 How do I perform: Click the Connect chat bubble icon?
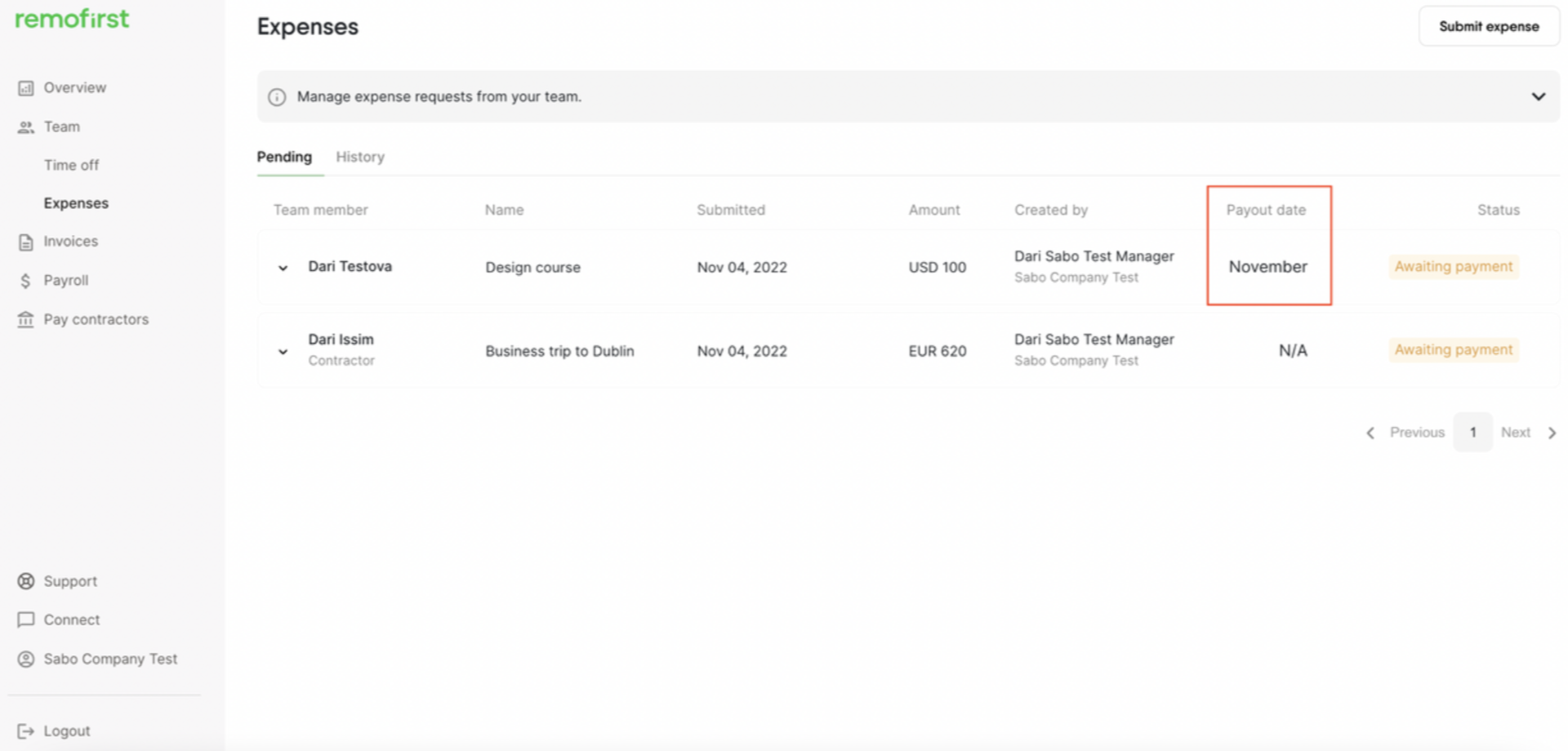coord(26,620)
